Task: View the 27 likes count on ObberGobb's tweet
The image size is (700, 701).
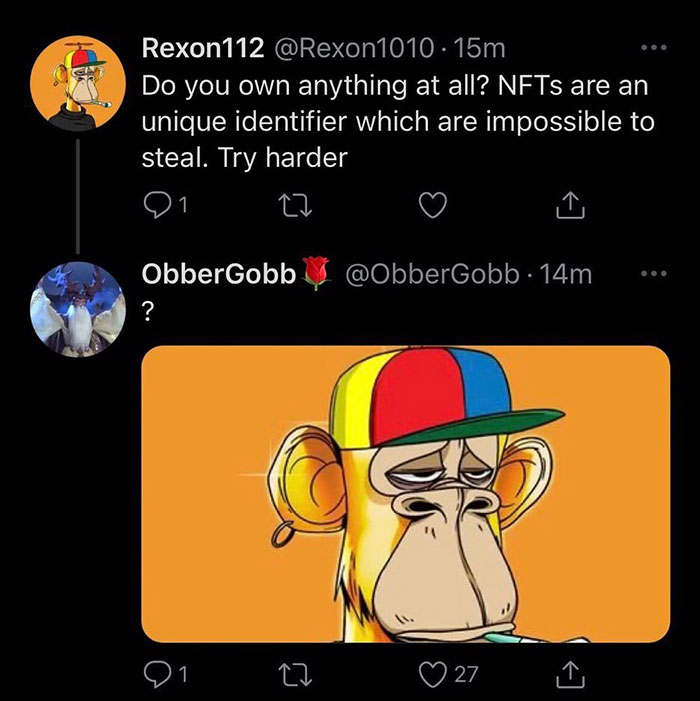Action: pyautogui.click(x=466, y=675)
